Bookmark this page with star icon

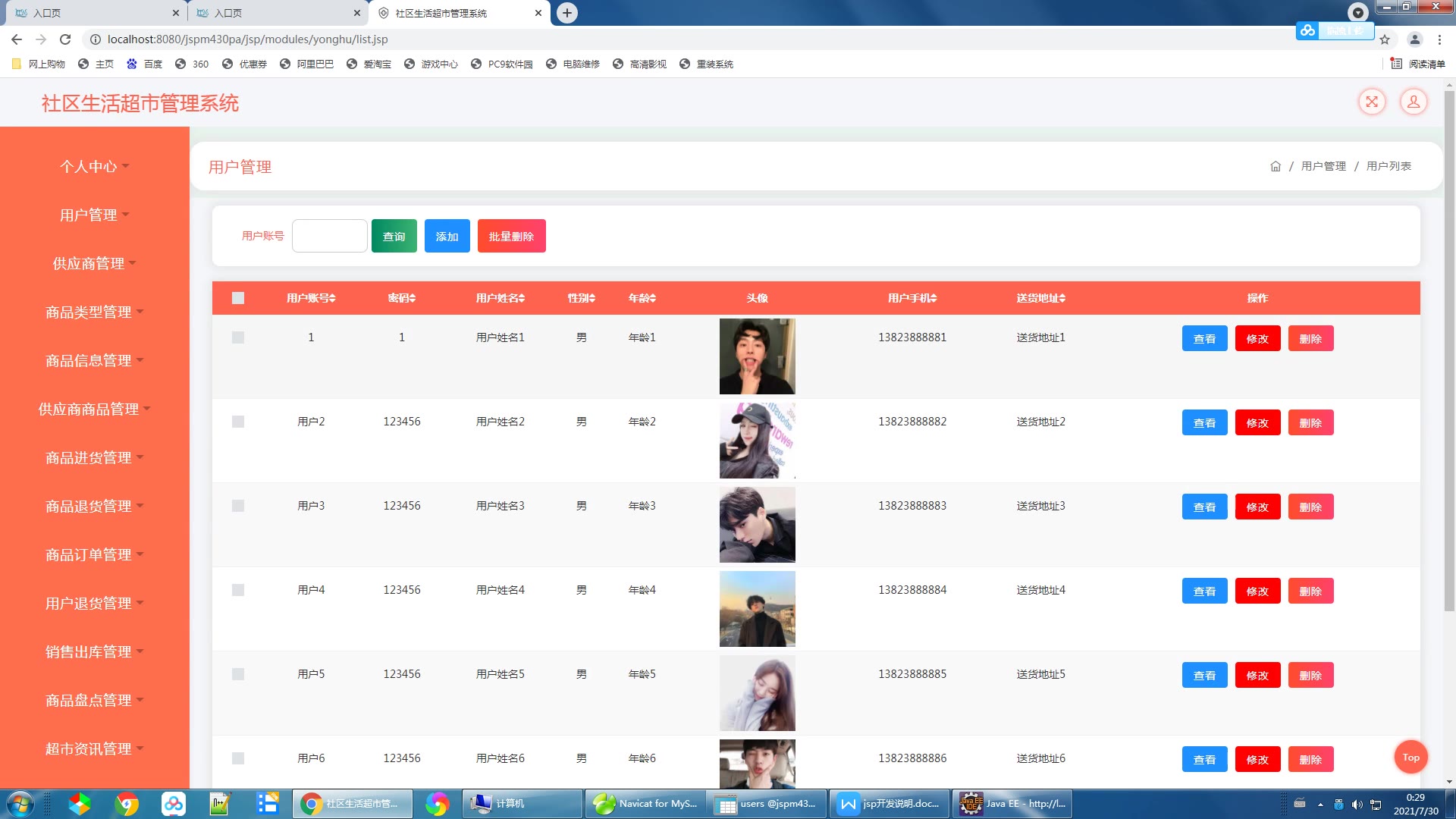click(x=1384, y=39)
